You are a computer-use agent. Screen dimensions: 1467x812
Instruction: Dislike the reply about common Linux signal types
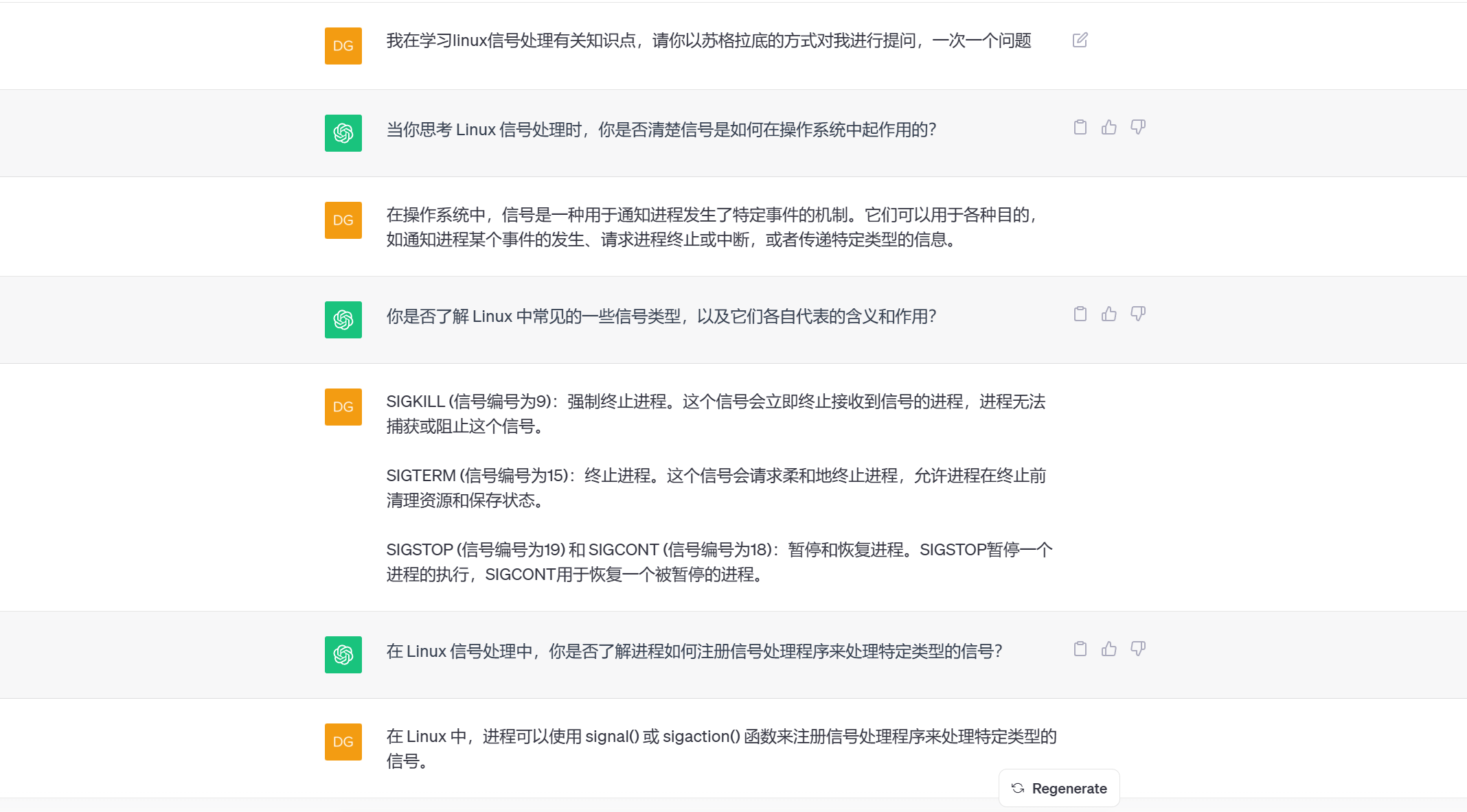1138,314
